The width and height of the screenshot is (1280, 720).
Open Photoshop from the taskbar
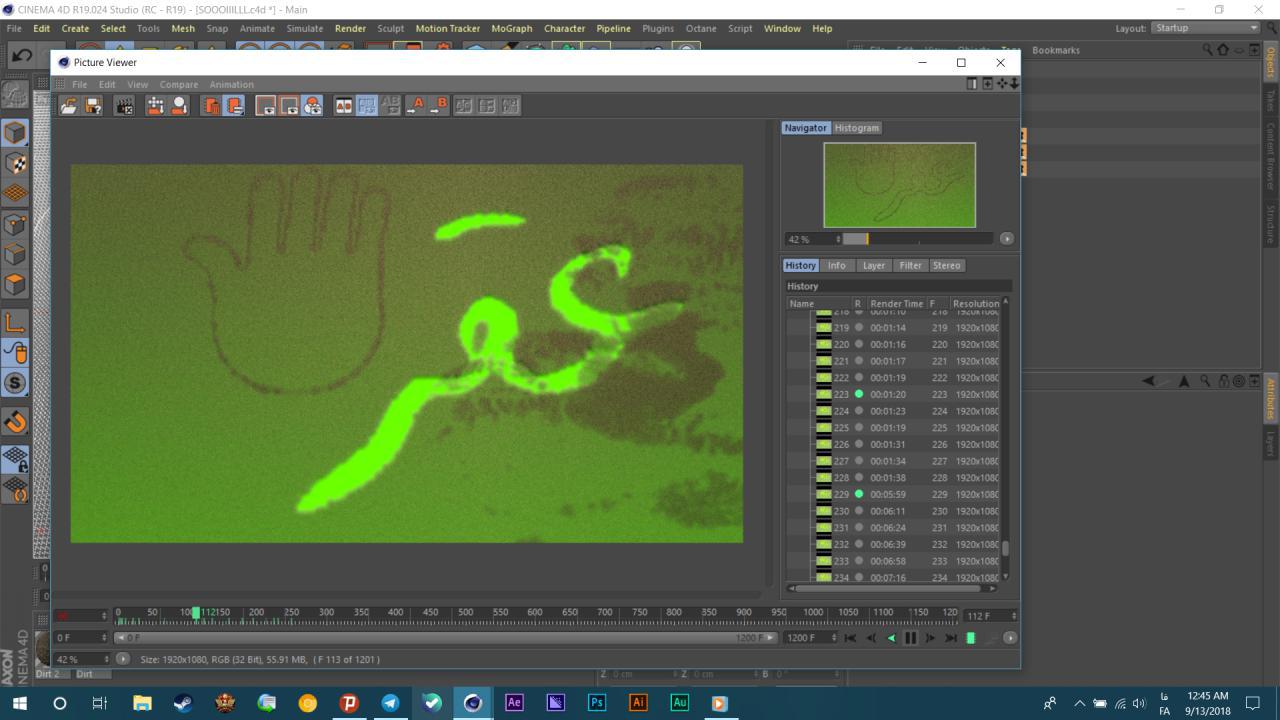pyautogui.click(x=597, y=702)
